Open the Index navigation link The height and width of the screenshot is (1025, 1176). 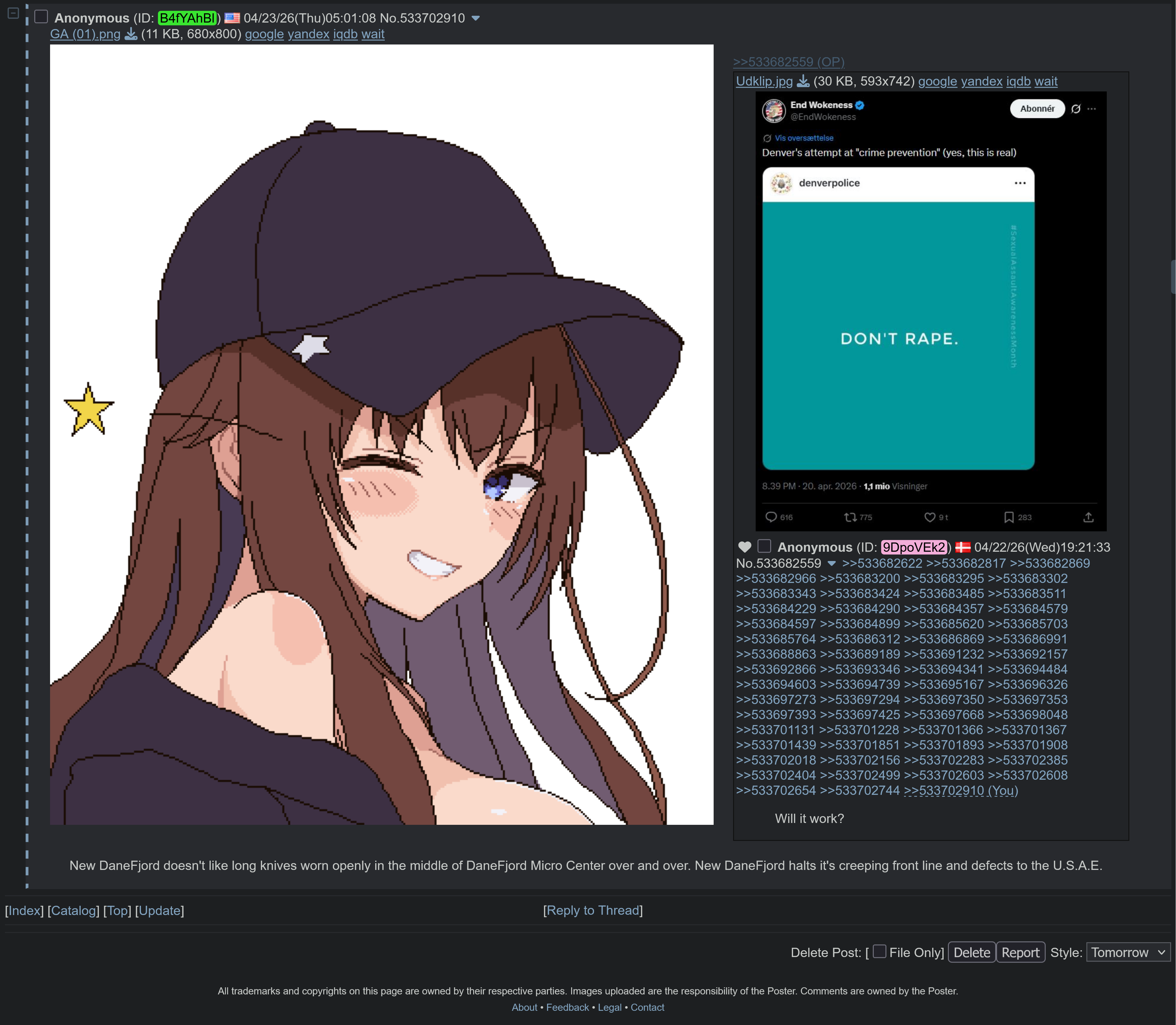pos(24,910)
